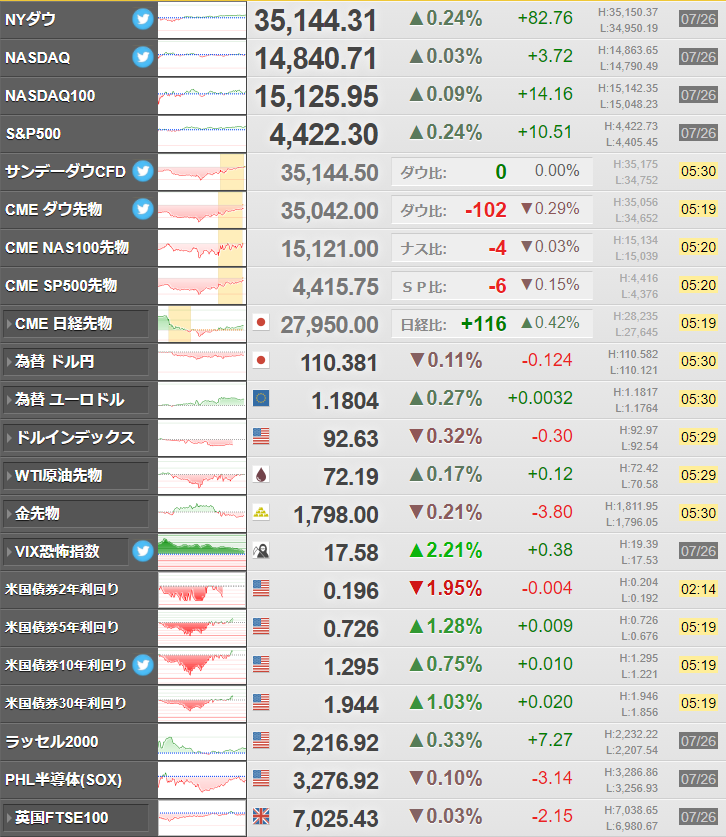Click the US flag in 米国債券5年利回り row
Image resolution: width=726 pixels, height=837 pixels.
[261, 626]
